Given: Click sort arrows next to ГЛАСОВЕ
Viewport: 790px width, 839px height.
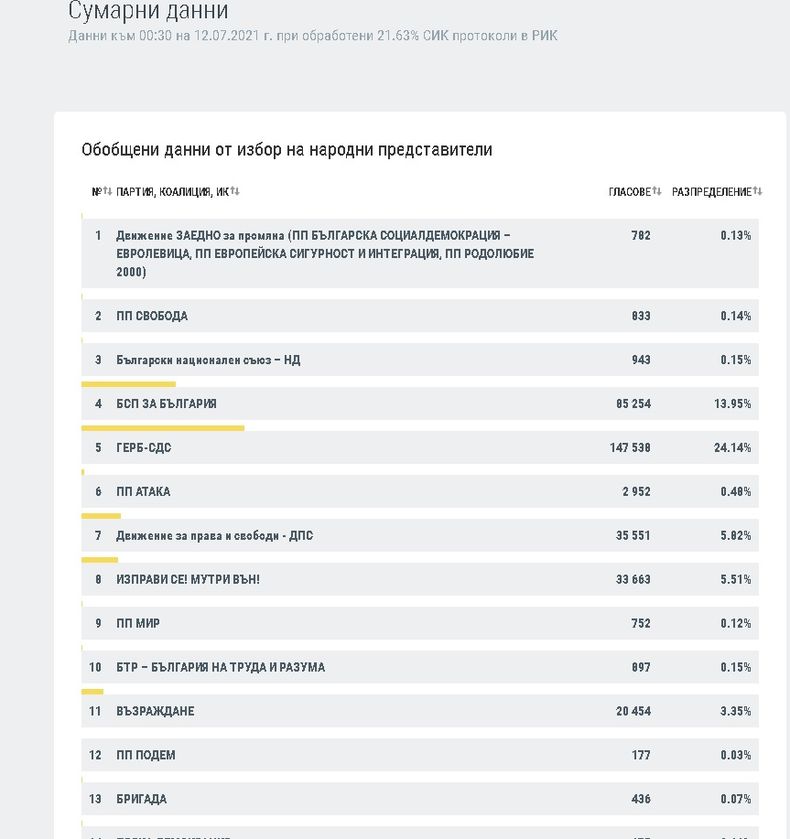Looking at the screenshot, I should pos(657,191).
